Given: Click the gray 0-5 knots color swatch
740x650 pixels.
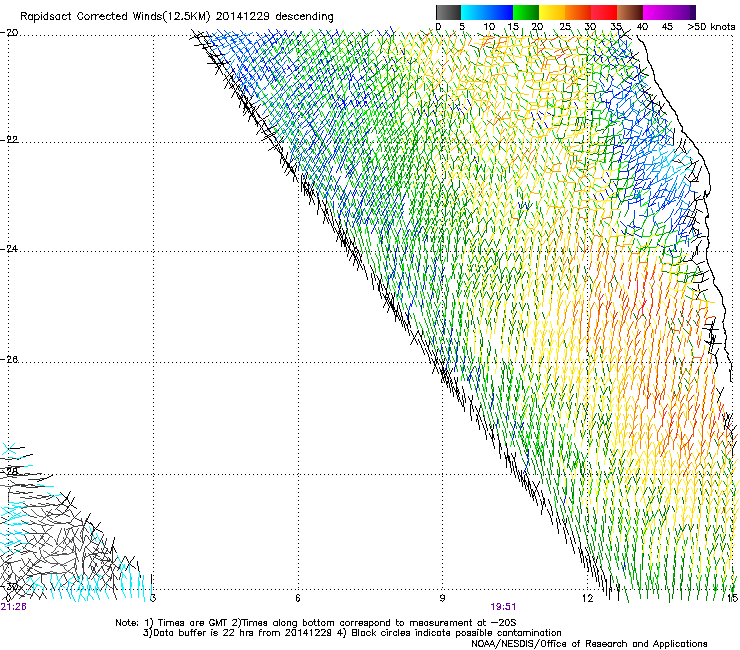Looking at the screenshot, I should [448, 12].
